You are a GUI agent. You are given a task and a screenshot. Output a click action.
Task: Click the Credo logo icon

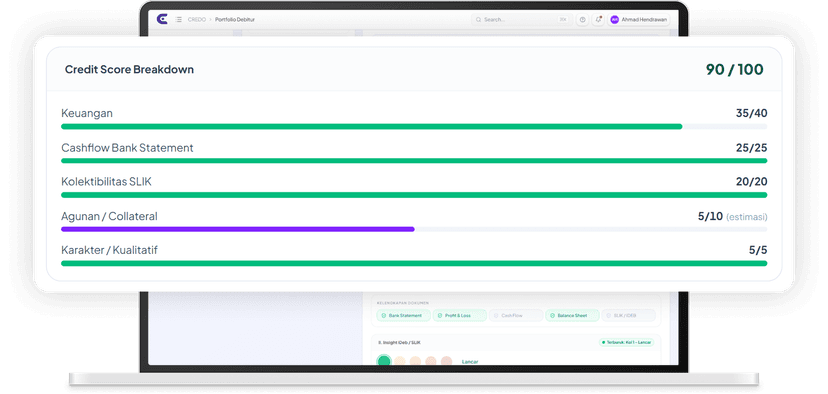pyautogui.click(x=162, y=19)
